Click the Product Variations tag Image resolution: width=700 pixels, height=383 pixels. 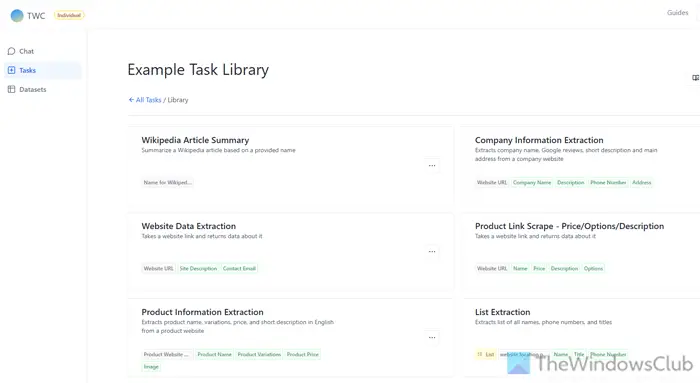259,354
